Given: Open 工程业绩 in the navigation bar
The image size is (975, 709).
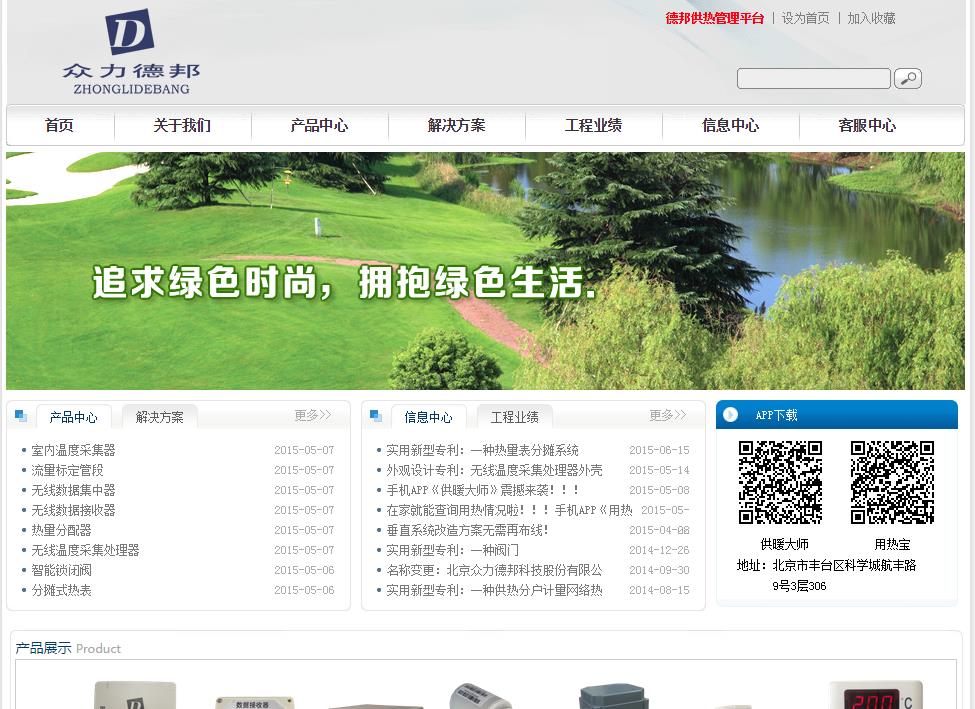Looking at the screenshot, I should (593, 126).
